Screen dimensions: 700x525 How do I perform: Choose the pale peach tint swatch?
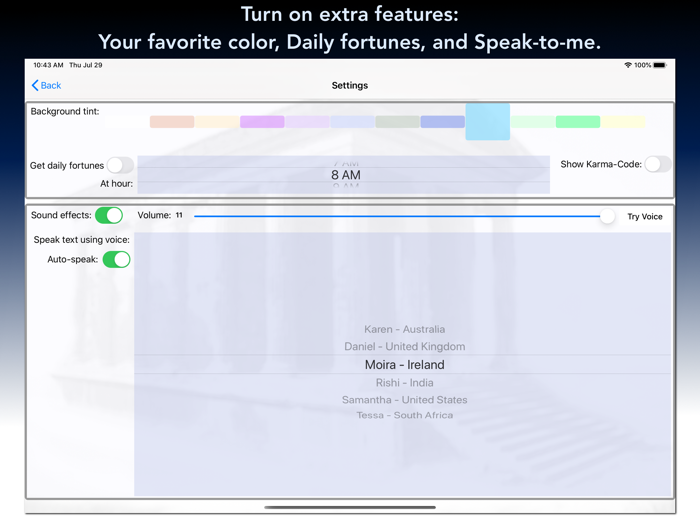click(x=217, y=122)
